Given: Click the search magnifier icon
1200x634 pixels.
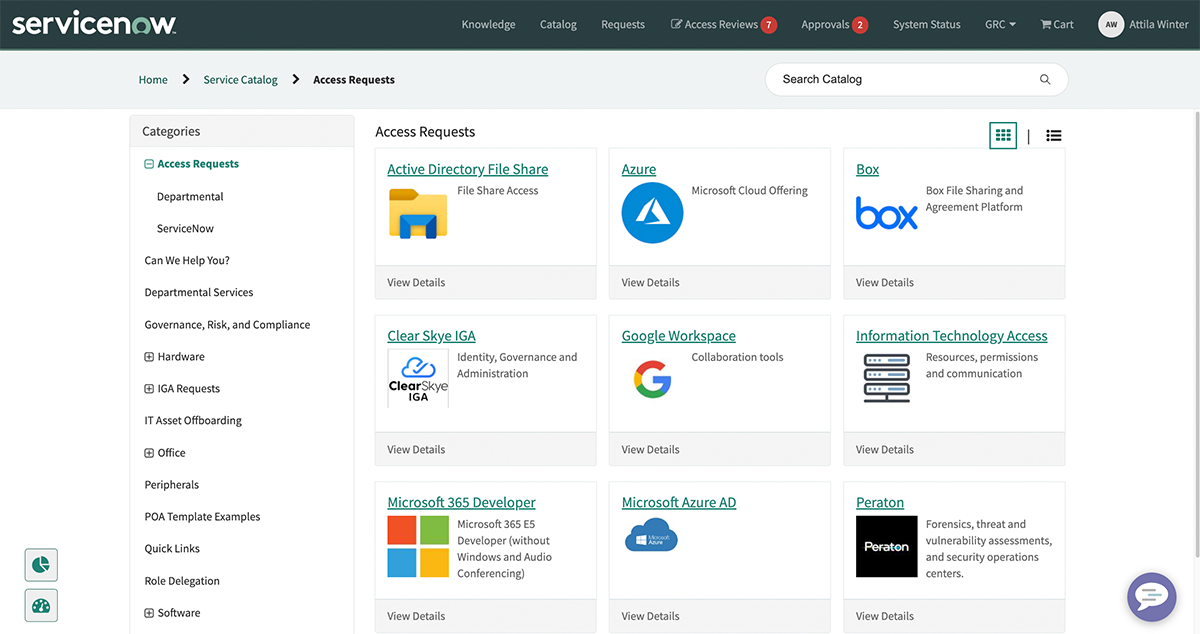Looking at the screenshot, I should pyautogui.click(x=1045, y=79).
